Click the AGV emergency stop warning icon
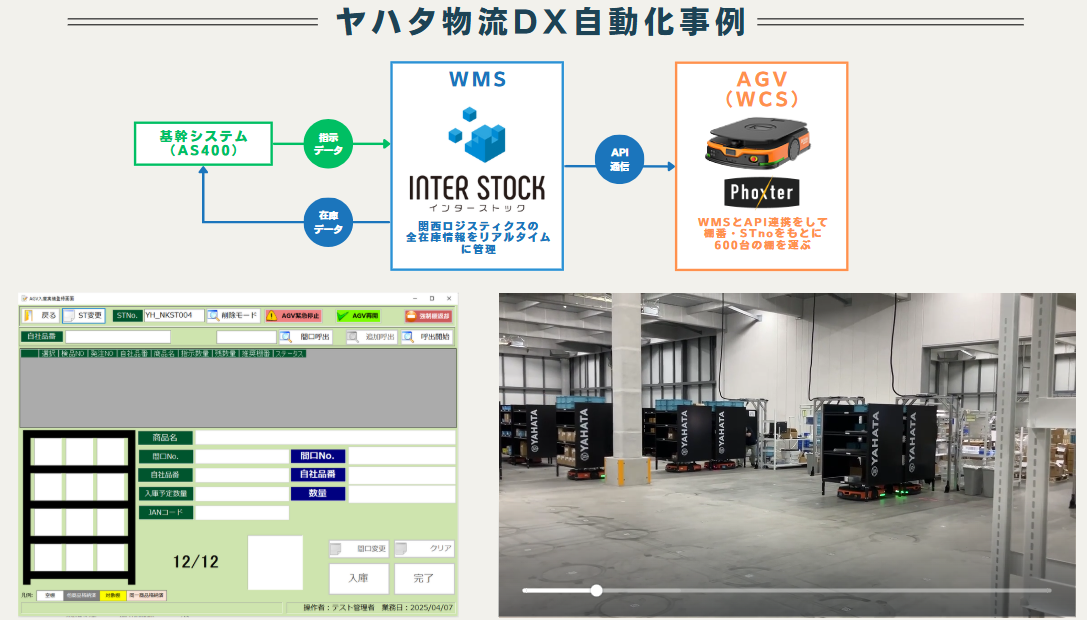The width and height of the screenshot is (1087, 620). click(x=272, y=316)
